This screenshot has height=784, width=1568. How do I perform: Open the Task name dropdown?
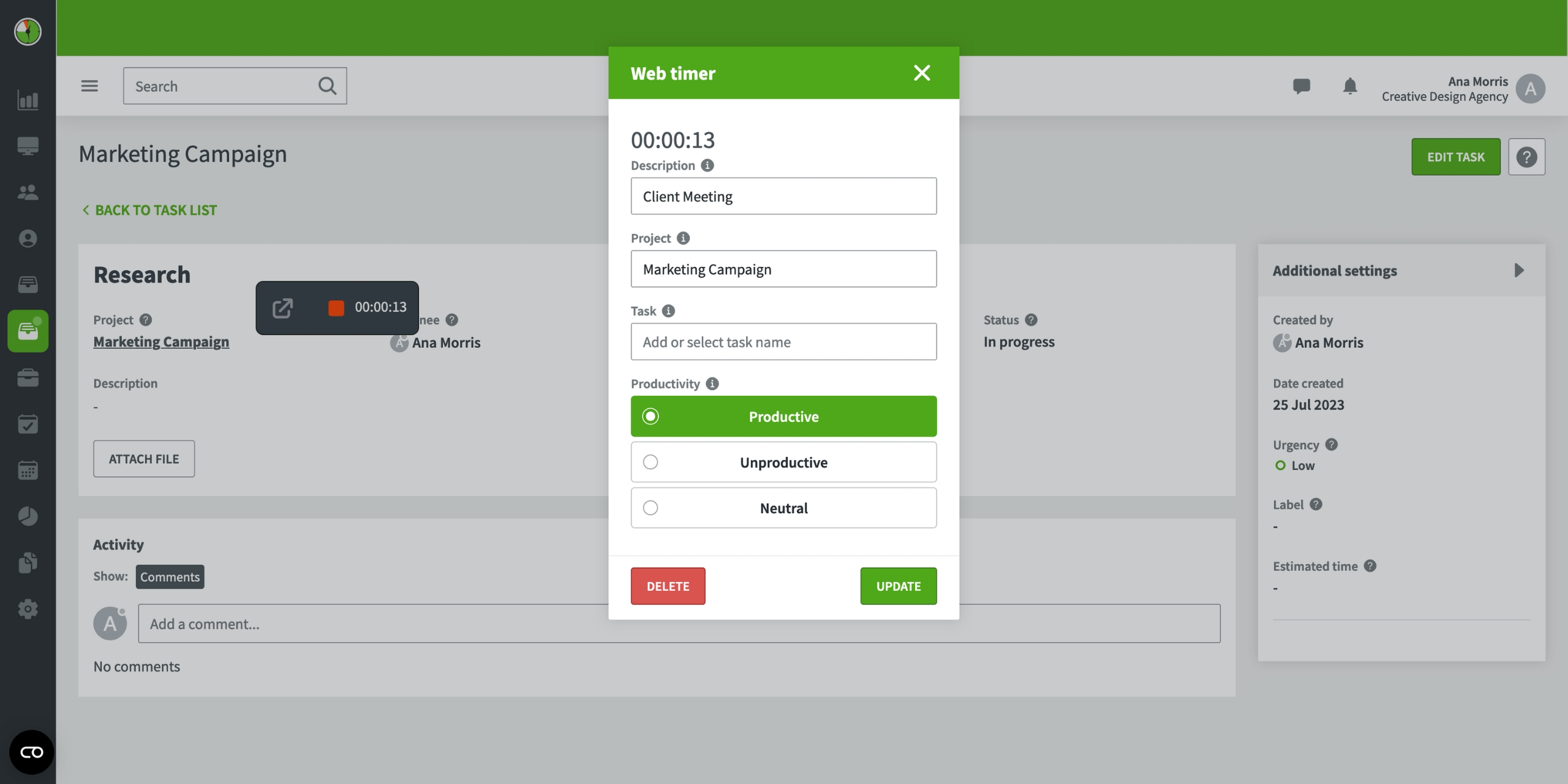[784, 341]
